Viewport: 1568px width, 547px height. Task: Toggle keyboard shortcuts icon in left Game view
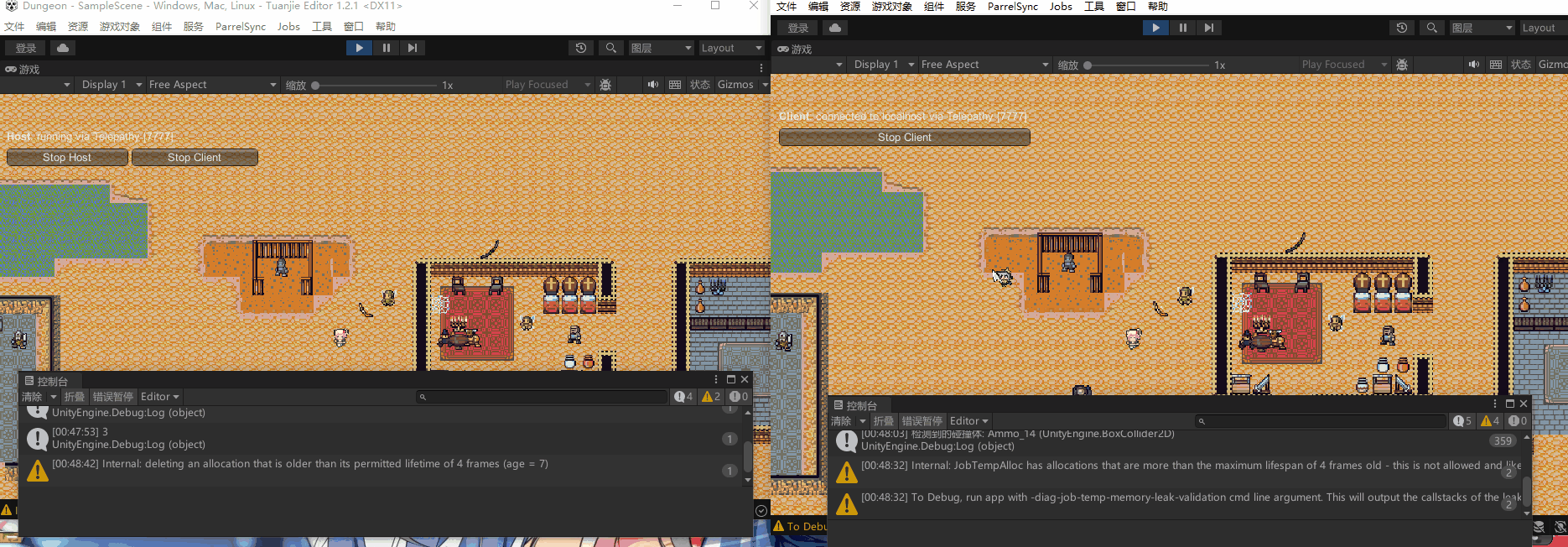click(x=675, y=85)
